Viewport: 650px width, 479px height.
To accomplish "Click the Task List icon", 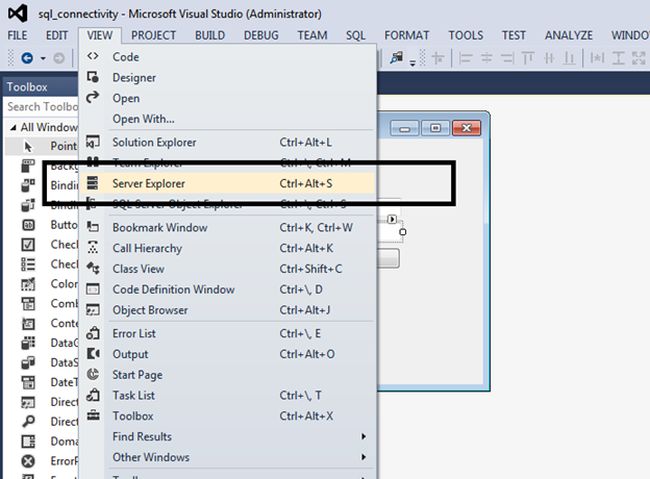I will point(93,395).
